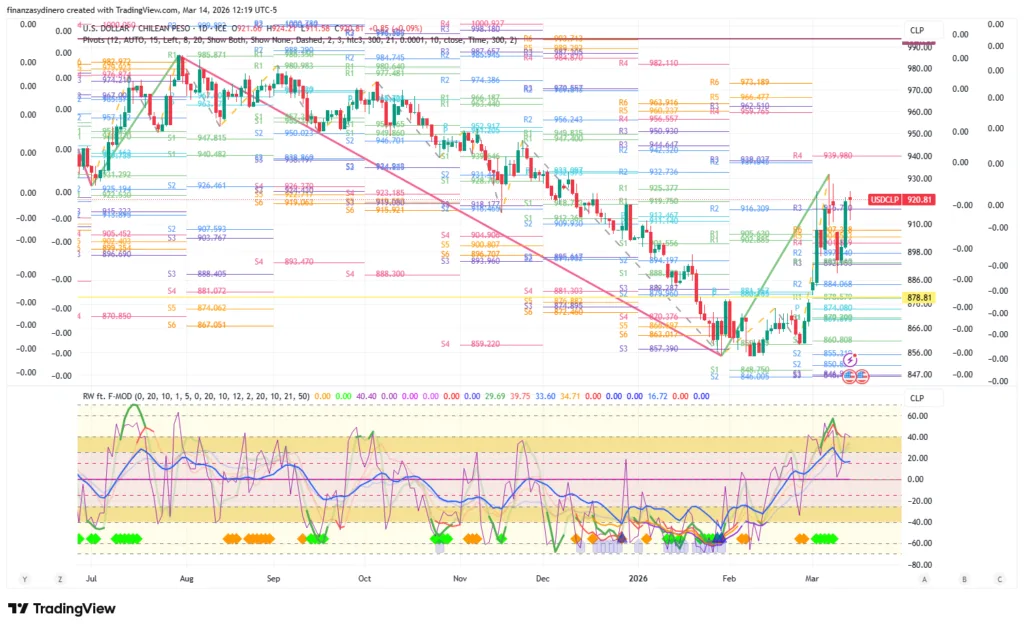Screen dimensions: 1024x629
Task: Click the yellow 878.81 price label
Action: [919, 298]
